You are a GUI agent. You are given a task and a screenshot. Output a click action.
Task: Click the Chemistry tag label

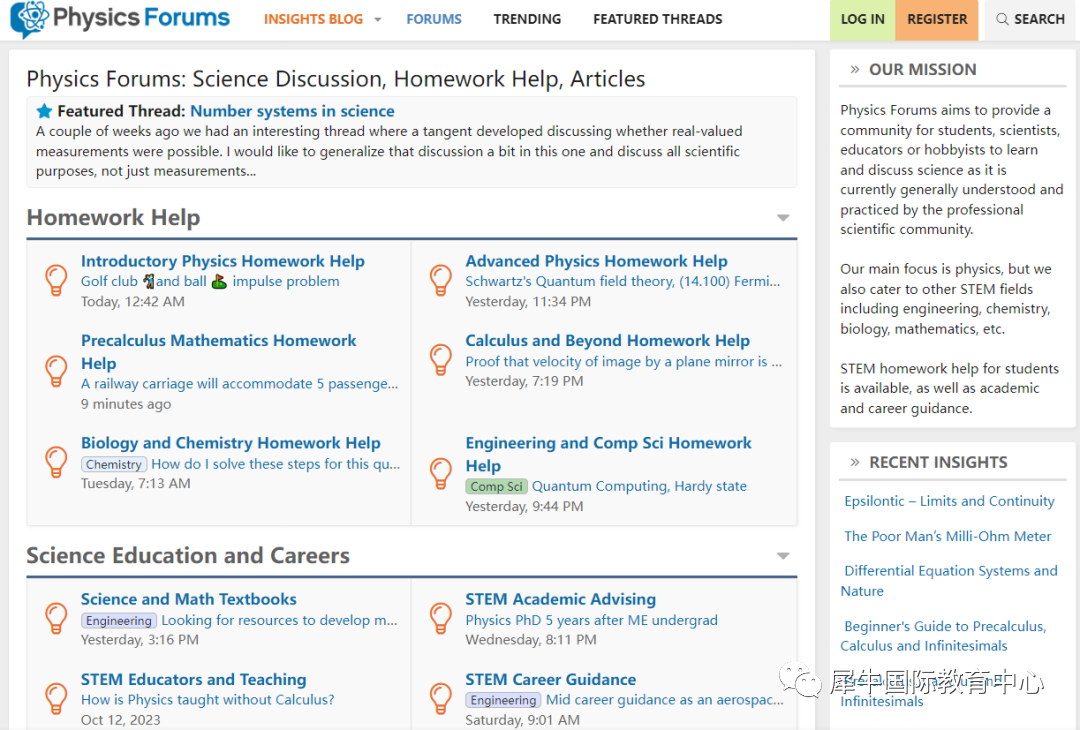(114, 464)
